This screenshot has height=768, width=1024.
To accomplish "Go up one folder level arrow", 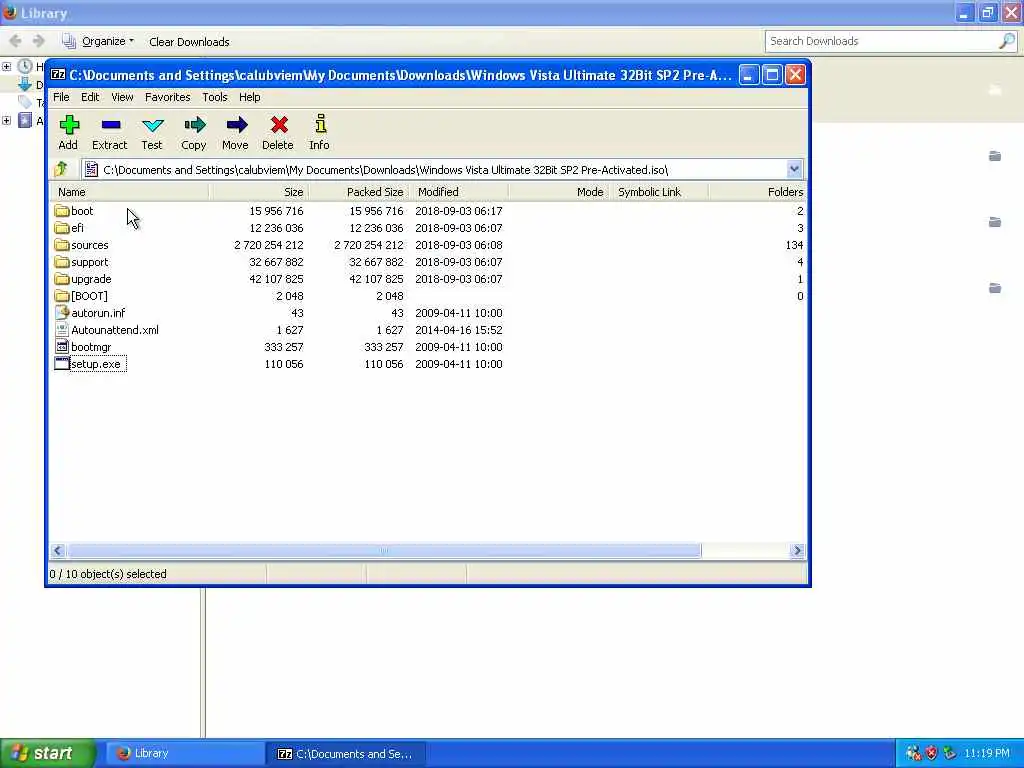I will [x=61, y=170].
